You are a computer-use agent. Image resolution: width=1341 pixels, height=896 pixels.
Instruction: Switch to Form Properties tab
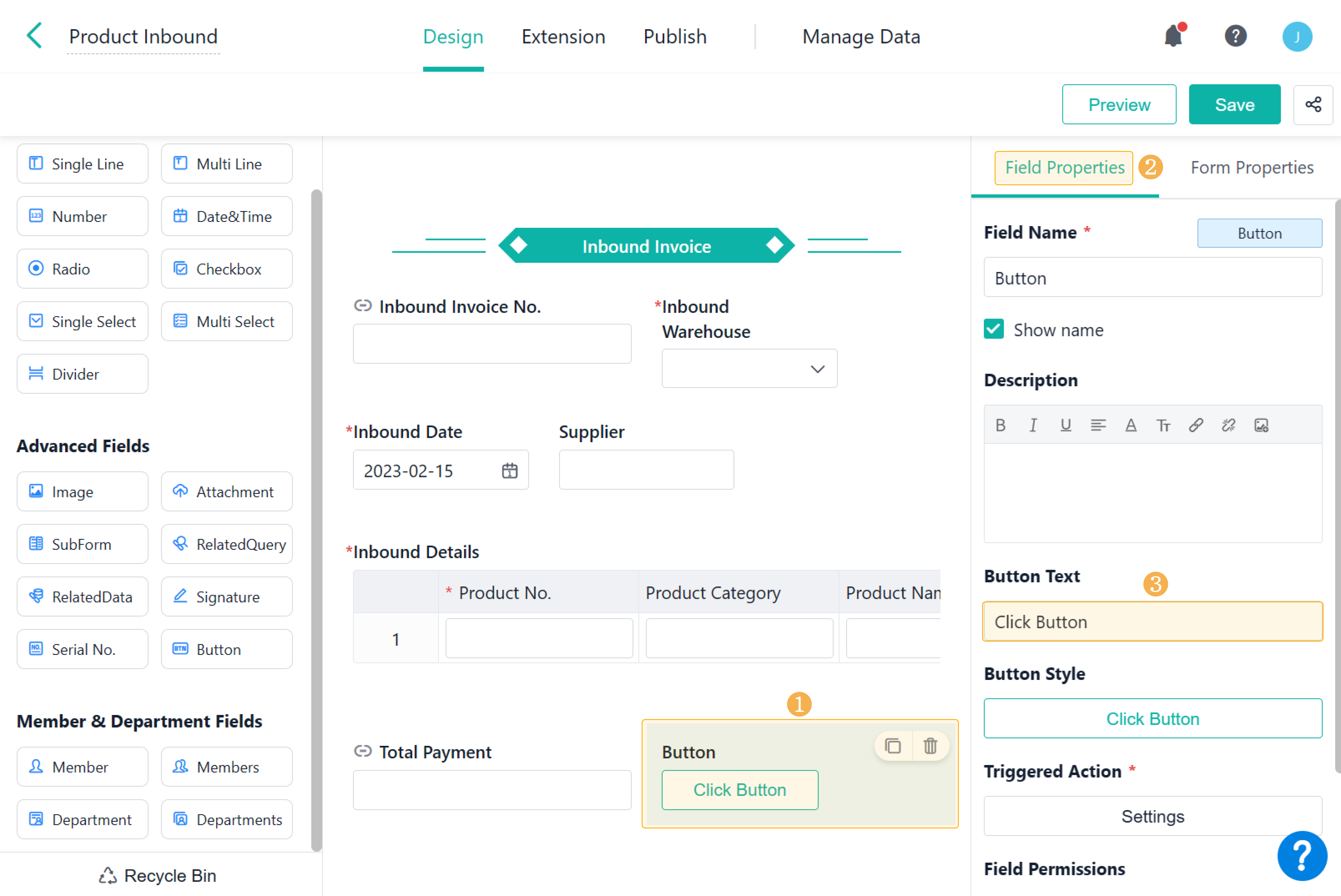[1252, 167]
